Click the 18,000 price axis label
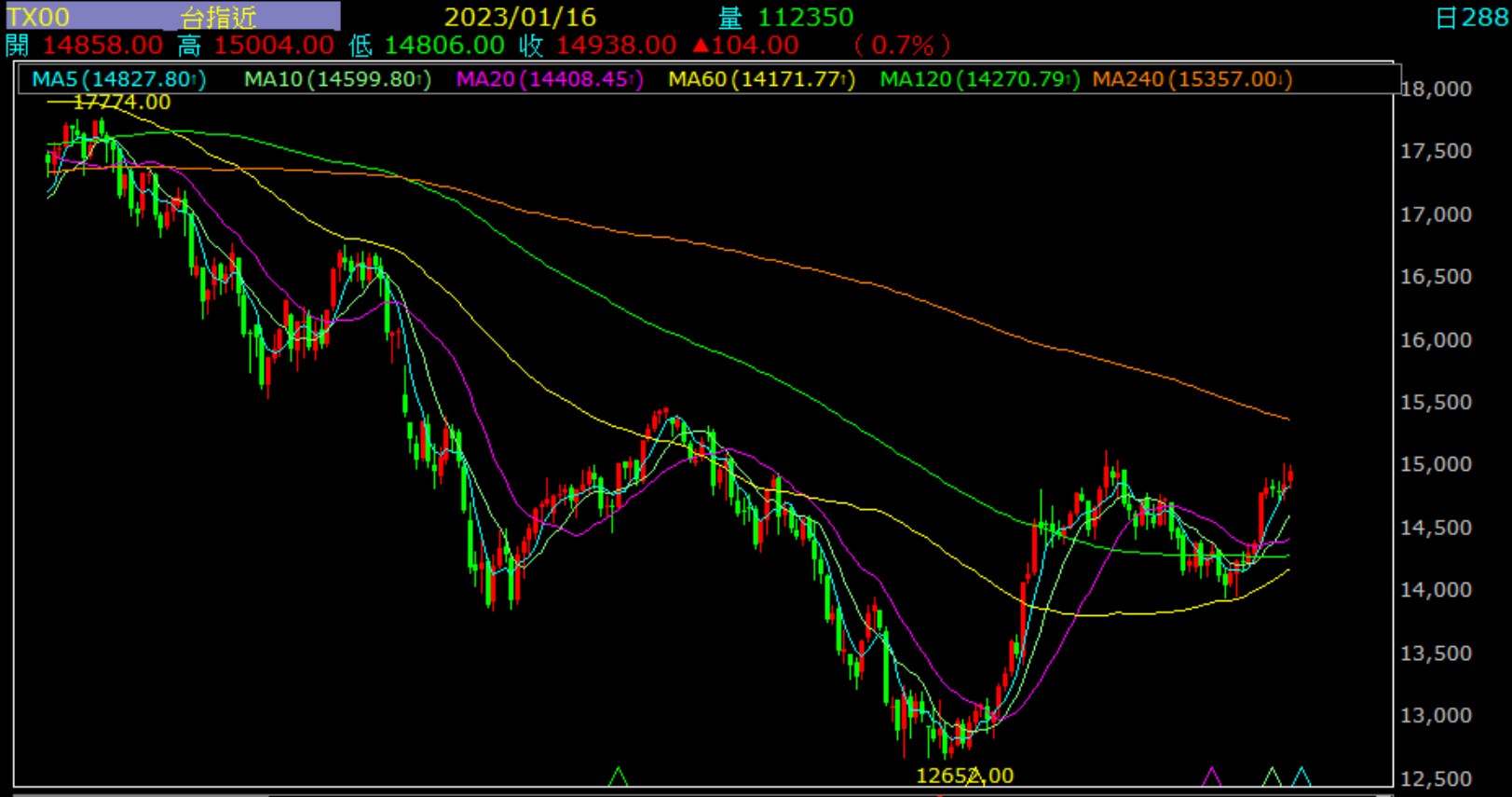Image resolution: width=1512 pixels, height=797 pixels. 1436,89
